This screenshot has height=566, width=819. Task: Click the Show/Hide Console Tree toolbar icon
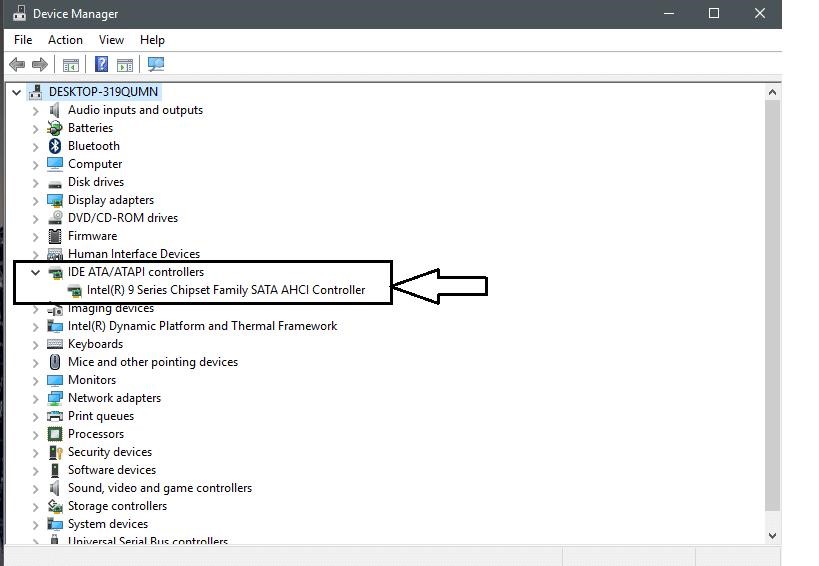point(71,65)
